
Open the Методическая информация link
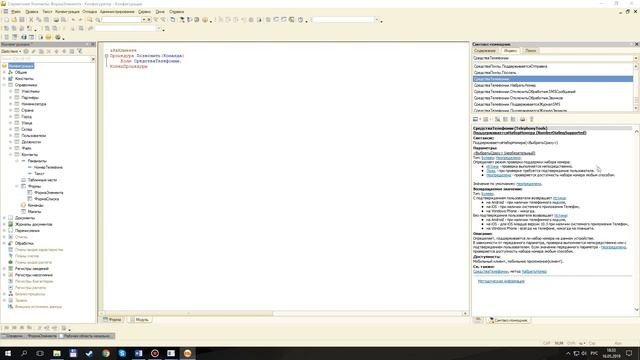click(501, 281)
